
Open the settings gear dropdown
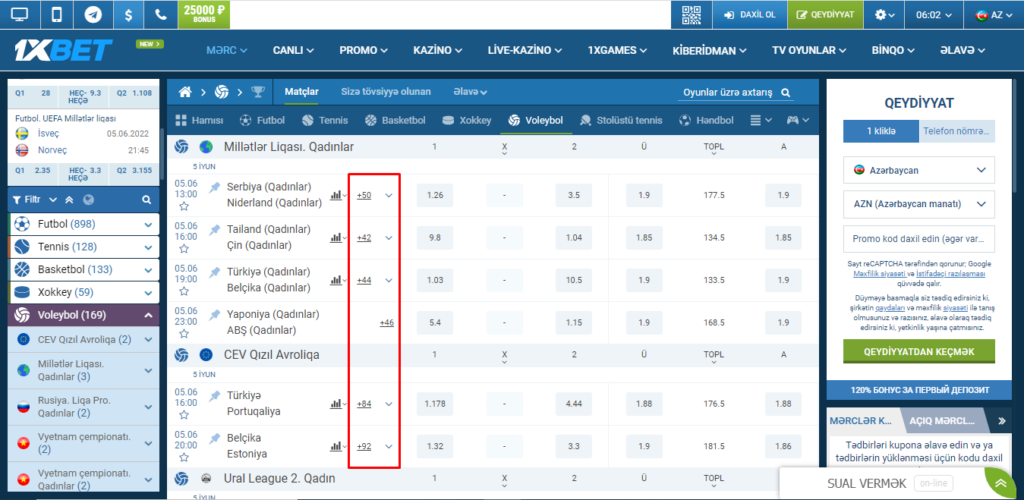pos(885,14)
